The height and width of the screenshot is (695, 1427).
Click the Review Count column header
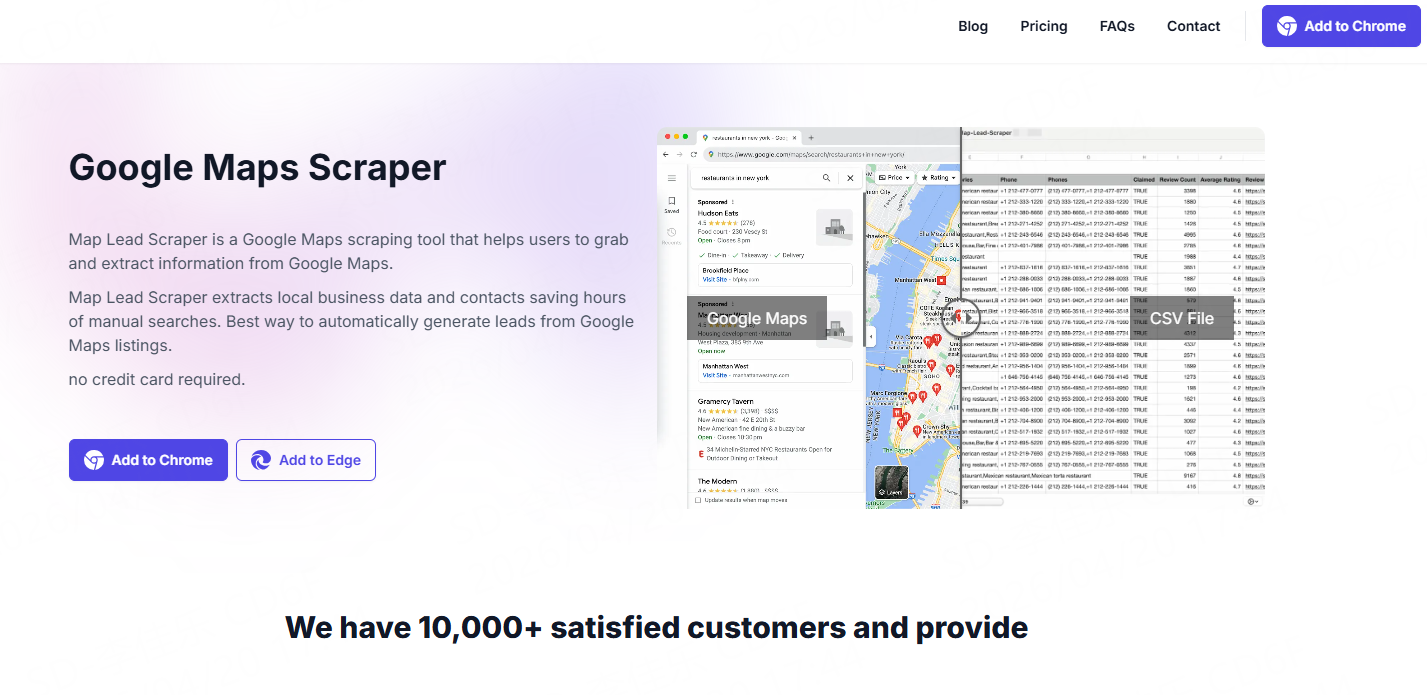1178,179
